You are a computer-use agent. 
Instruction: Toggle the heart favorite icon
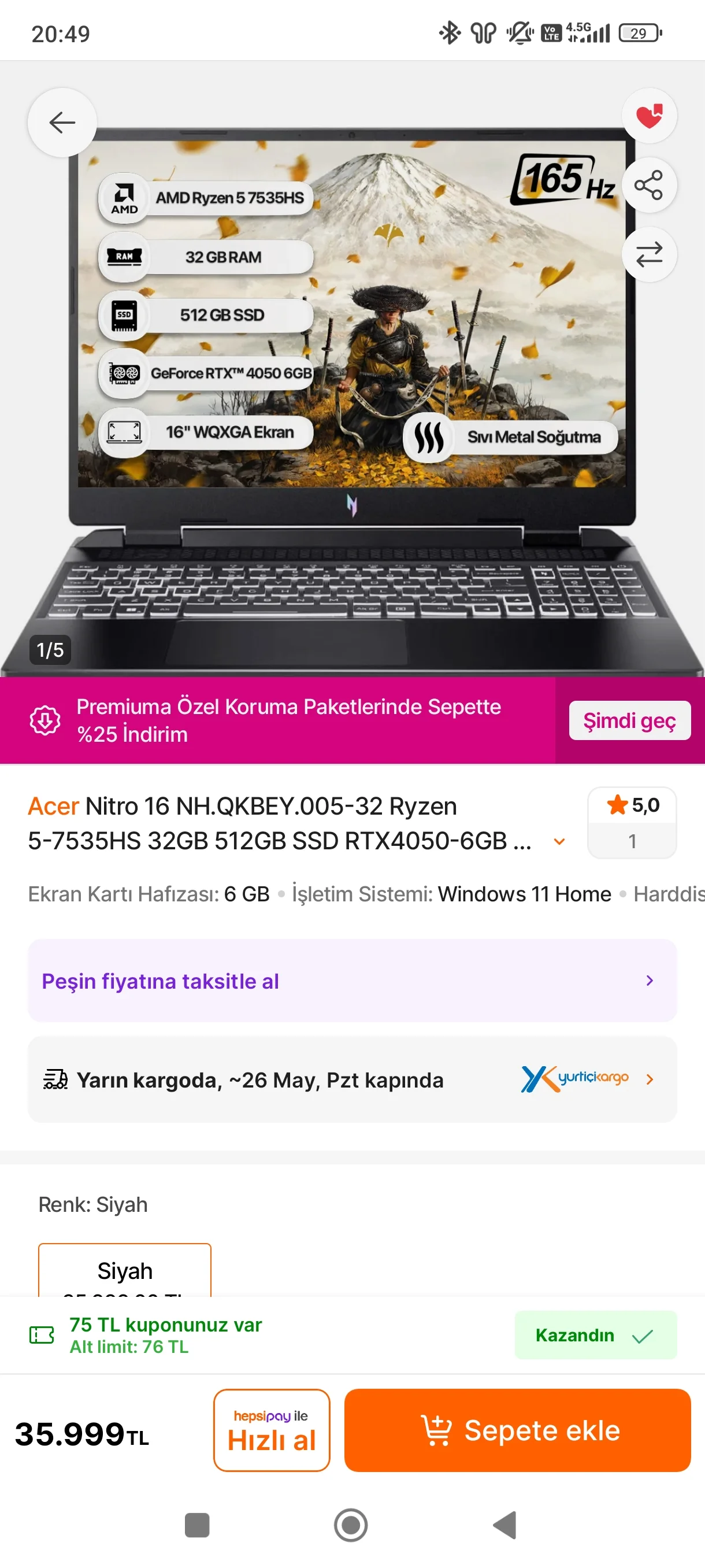[x=649, y=116]
